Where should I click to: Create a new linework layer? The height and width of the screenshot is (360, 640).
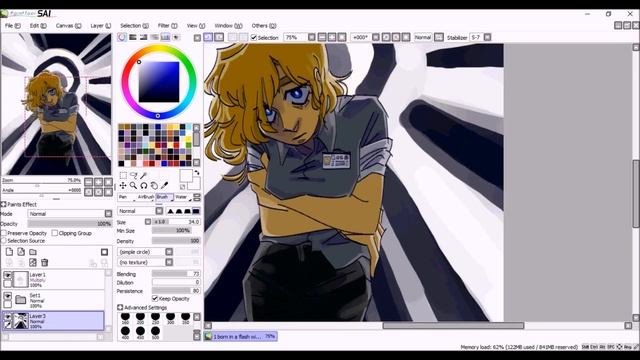21,252
